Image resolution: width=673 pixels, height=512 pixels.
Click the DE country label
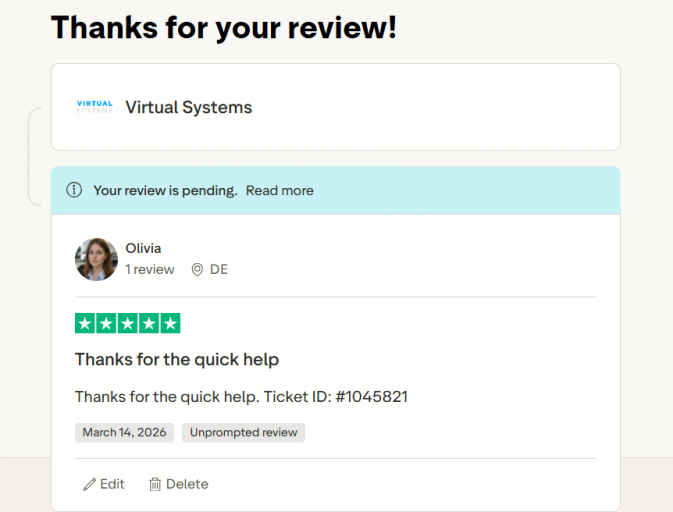[218, 270]
